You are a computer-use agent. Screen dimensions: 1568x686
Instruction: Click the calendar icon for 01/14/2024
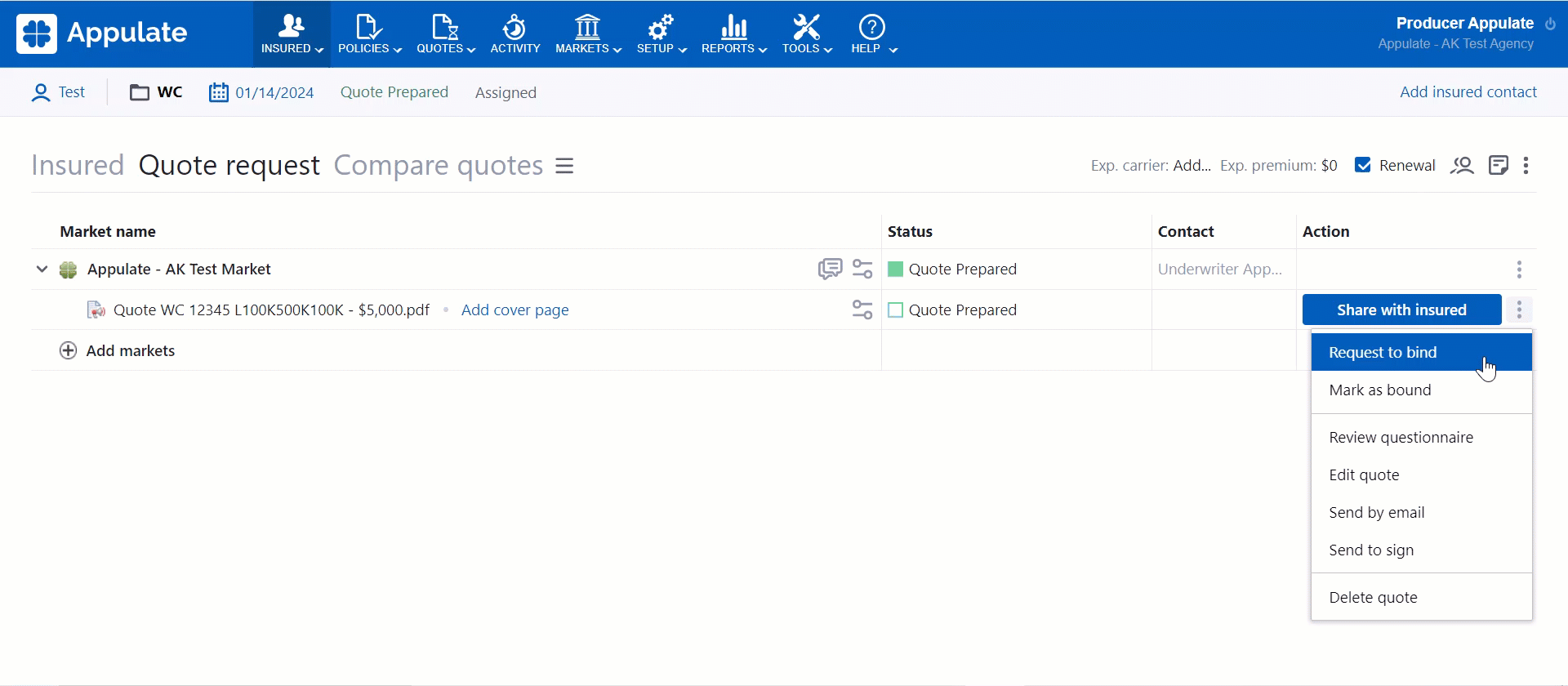click(x=218, y=92)
